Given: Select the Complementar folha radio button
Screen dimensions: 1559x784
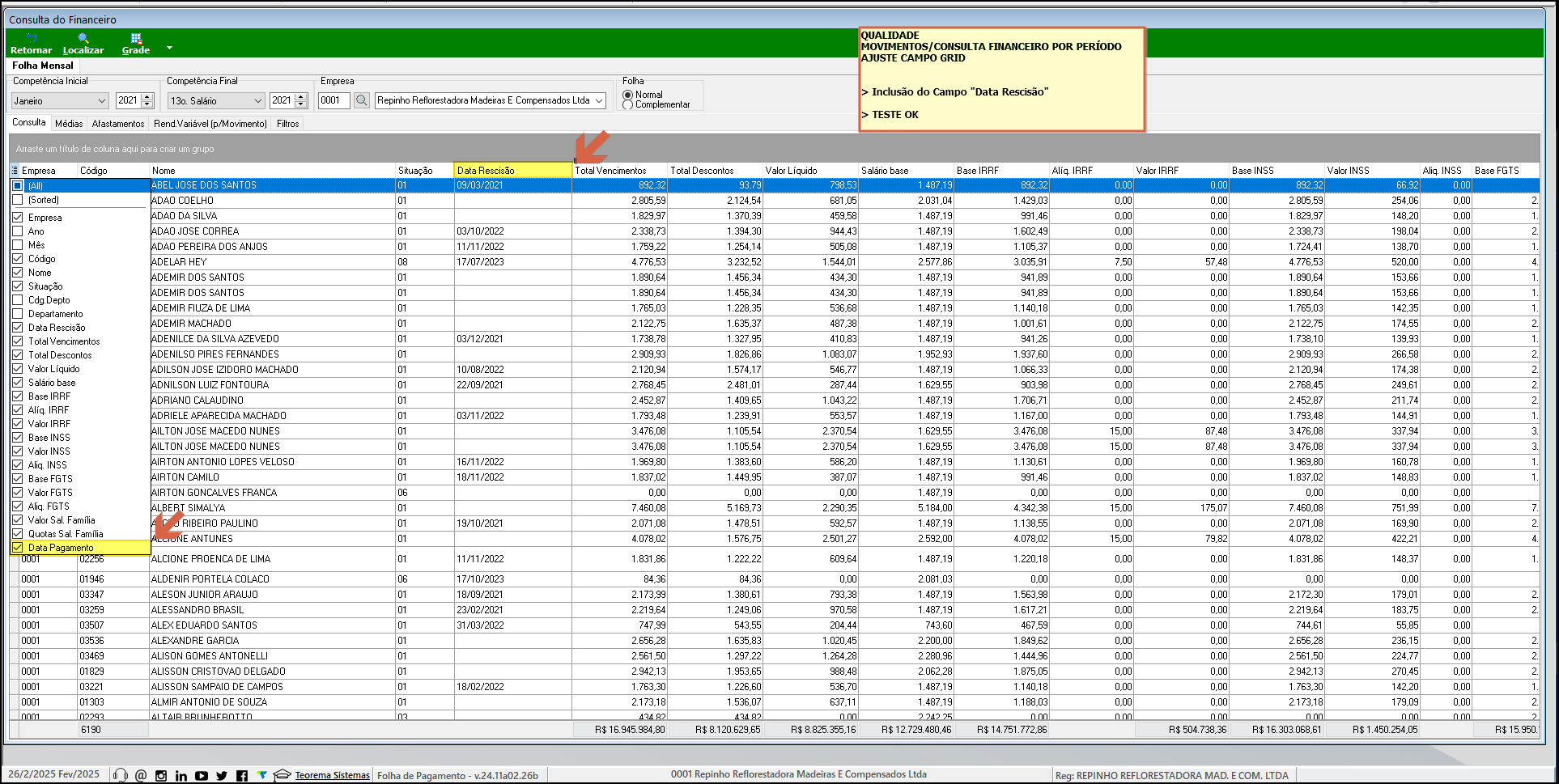Looking at the screenshot, I should tap(628, 105).
